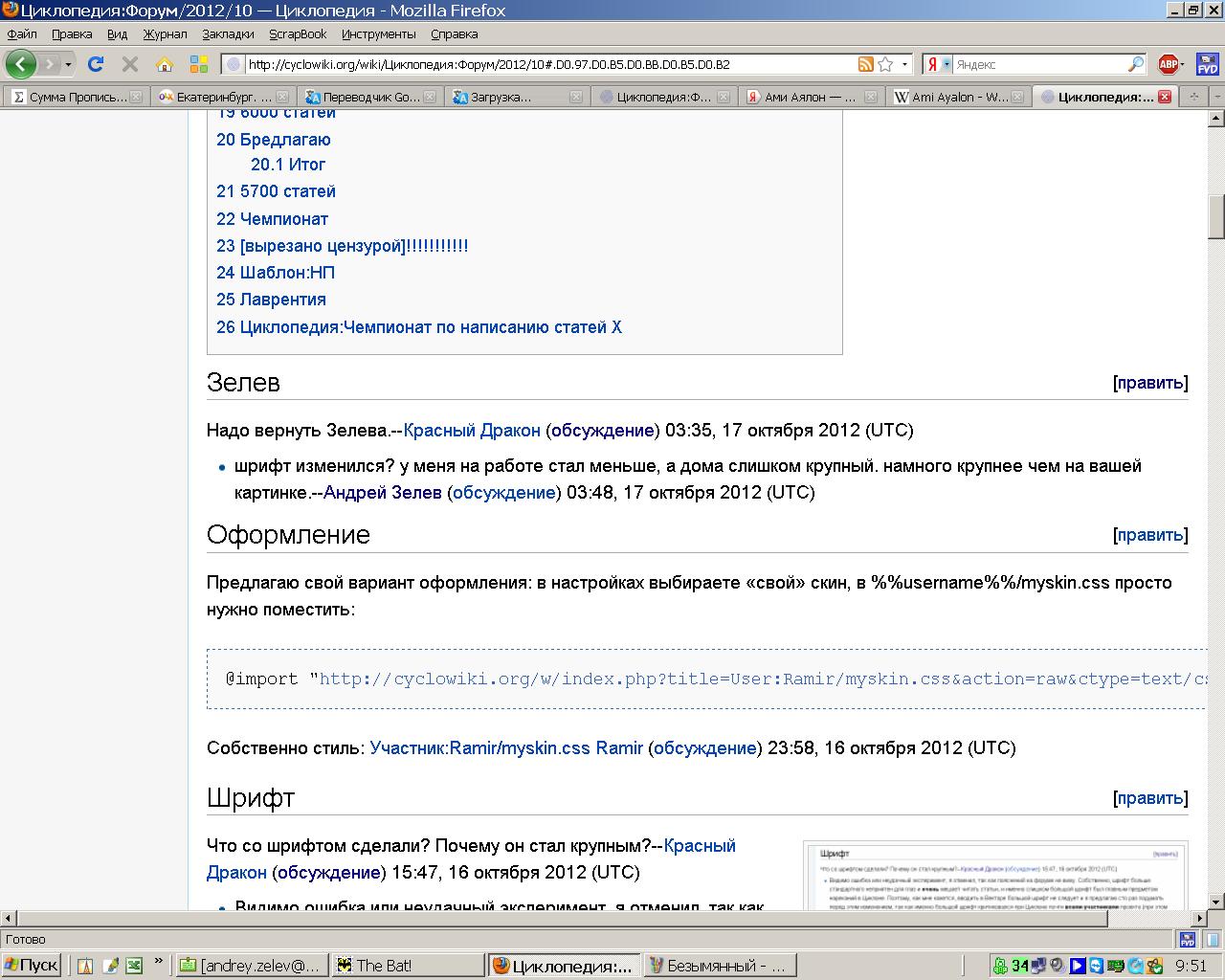
Task: Open The Bat! from the taskbar
Action: click(x=384, y=966)
